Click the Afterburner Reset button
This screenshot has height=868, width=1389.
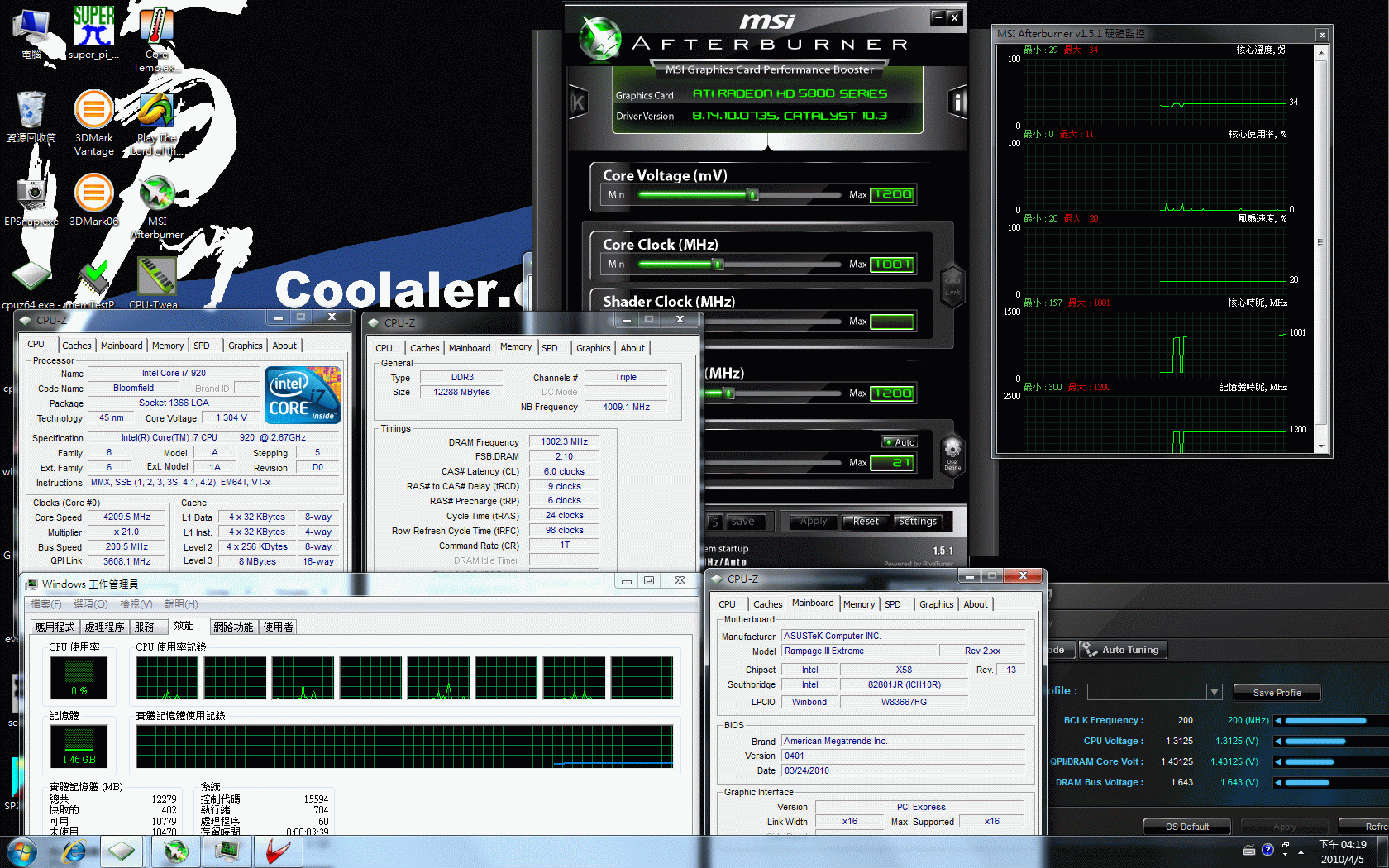pyautogui.click(x=866, y=522)
